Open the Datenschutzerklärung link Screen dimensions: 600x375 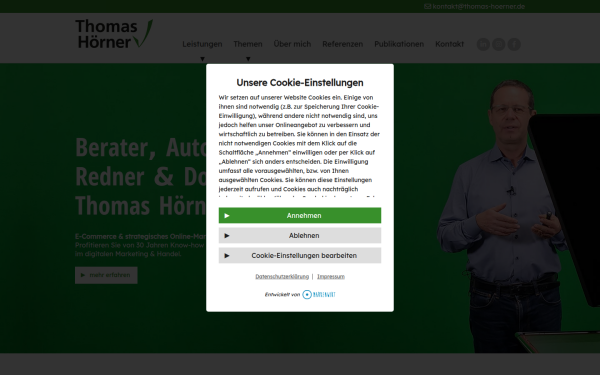point(282,276)
